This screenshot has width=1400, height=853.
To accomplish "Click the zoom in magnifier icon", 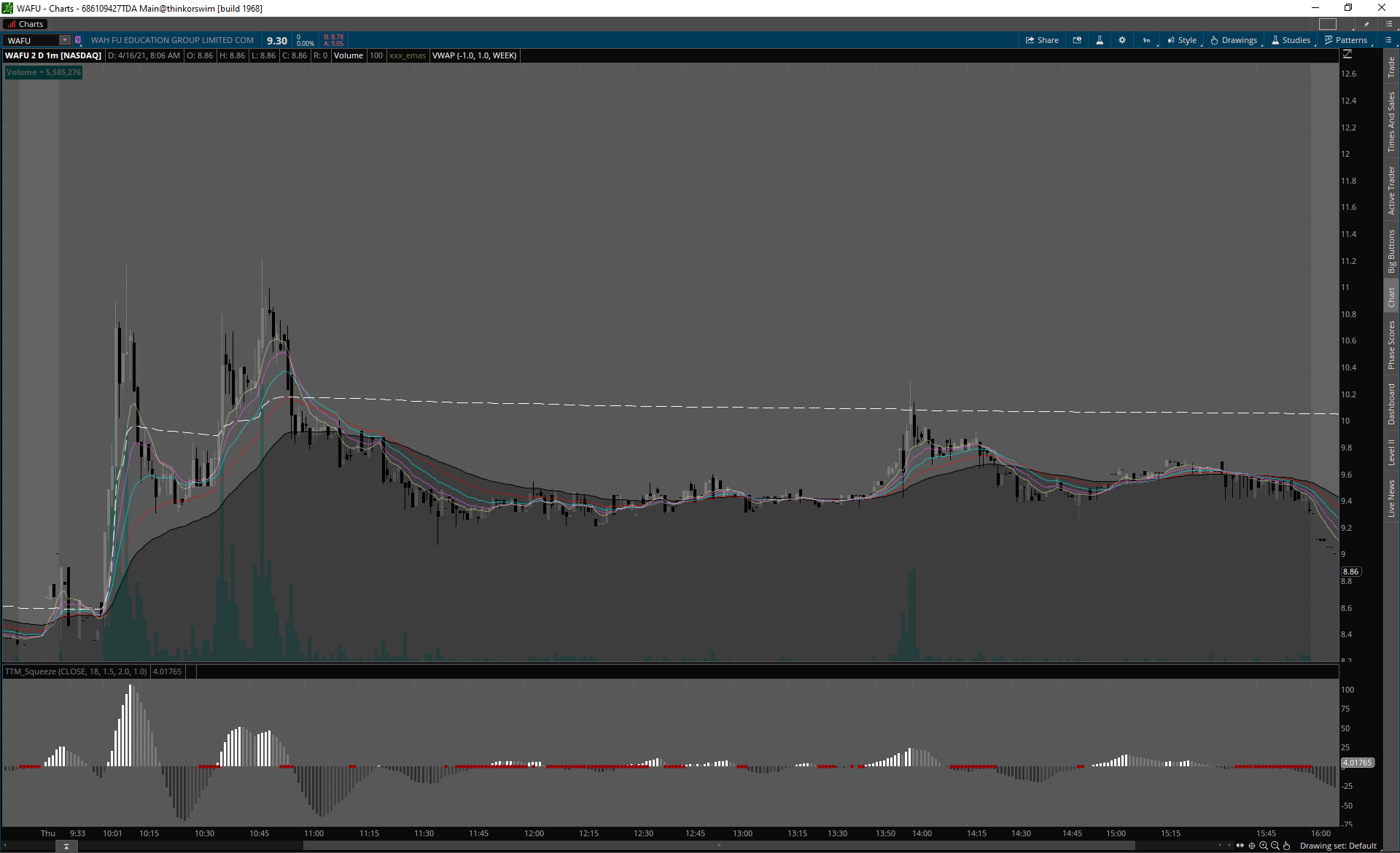I will (1264, 846).
